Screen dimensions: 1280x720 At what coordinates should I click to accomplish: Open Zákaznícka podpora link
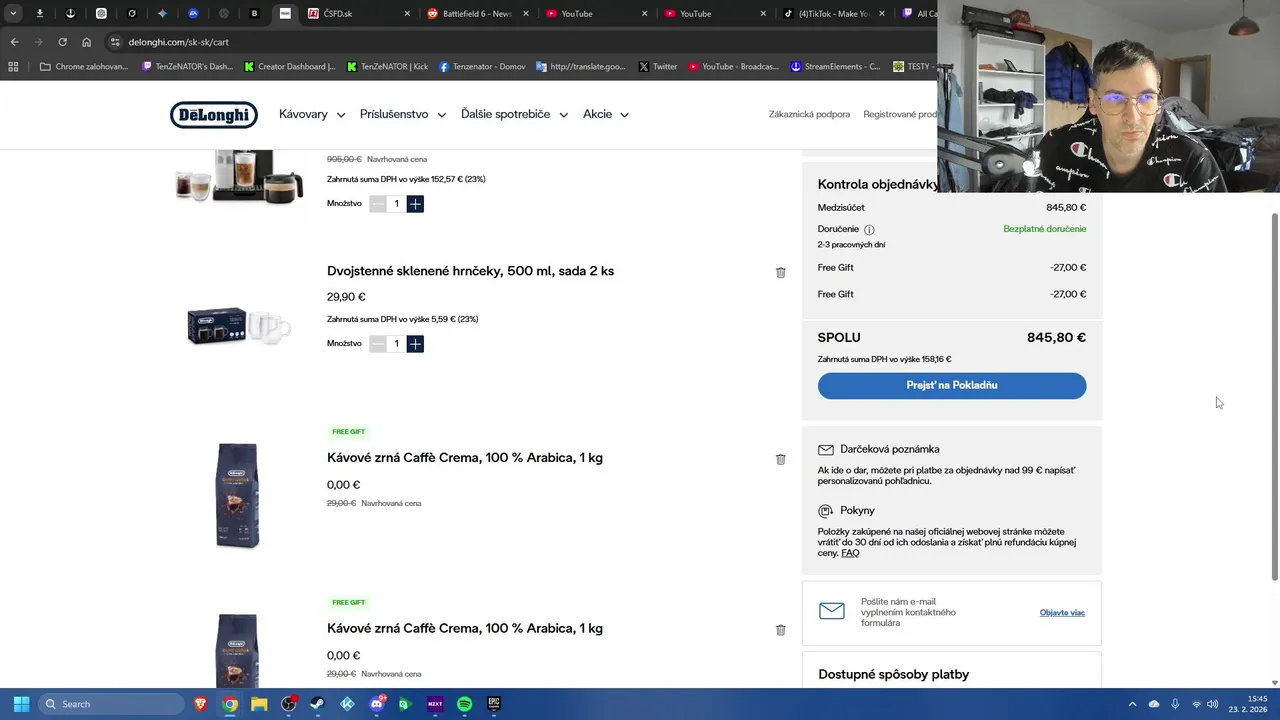[x=809, y=114]
